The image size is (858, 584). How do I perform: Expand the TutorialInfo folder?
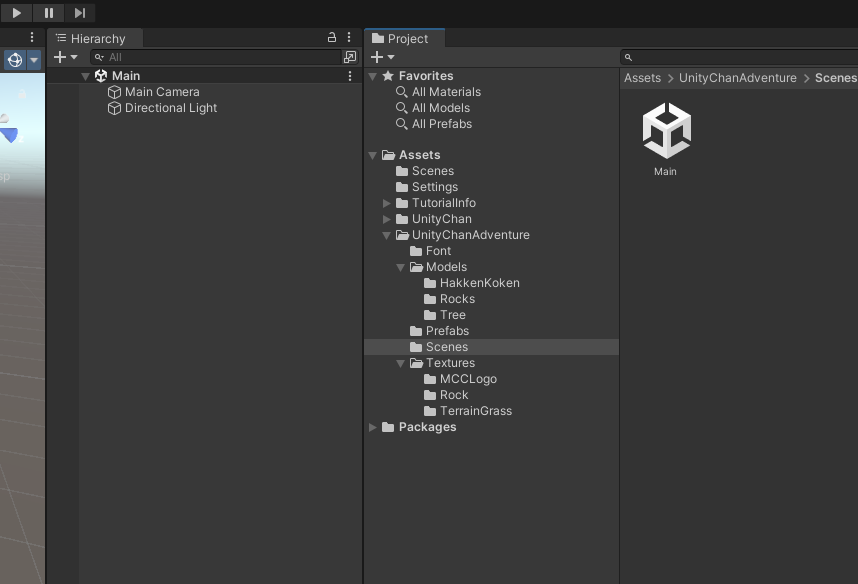coord(387,203)
